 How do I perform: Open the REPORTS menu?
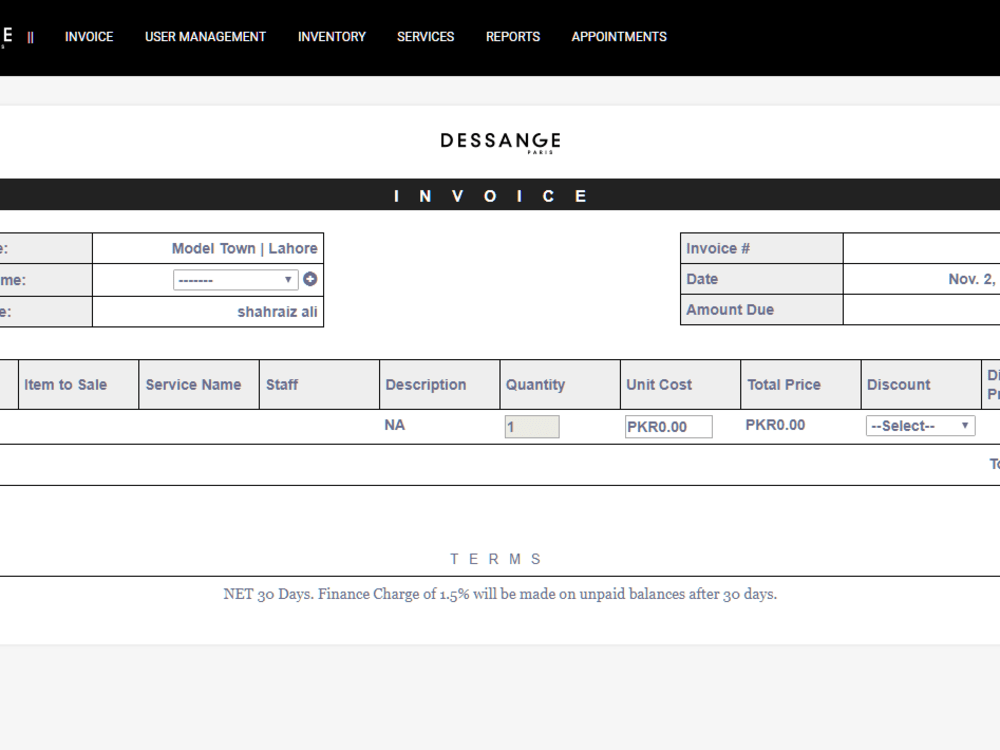tap(513, 37)
